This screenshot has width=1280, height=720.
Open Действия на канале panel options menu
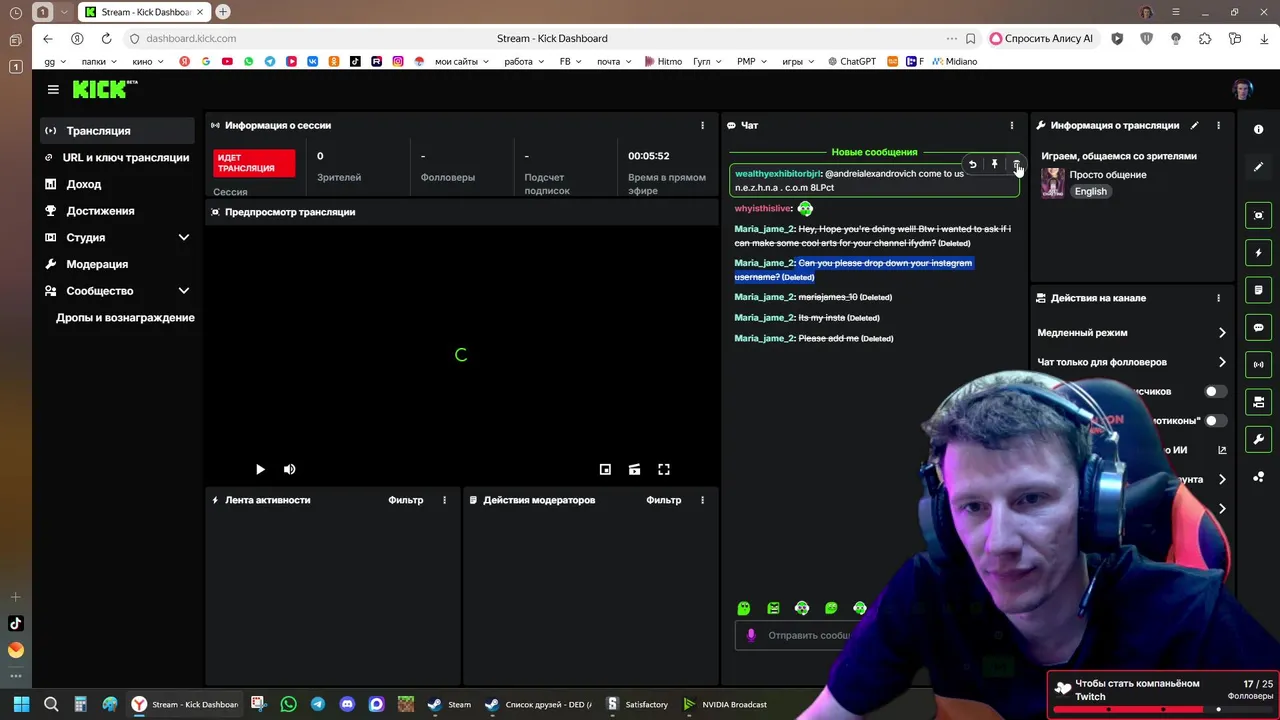[1218, 298]
